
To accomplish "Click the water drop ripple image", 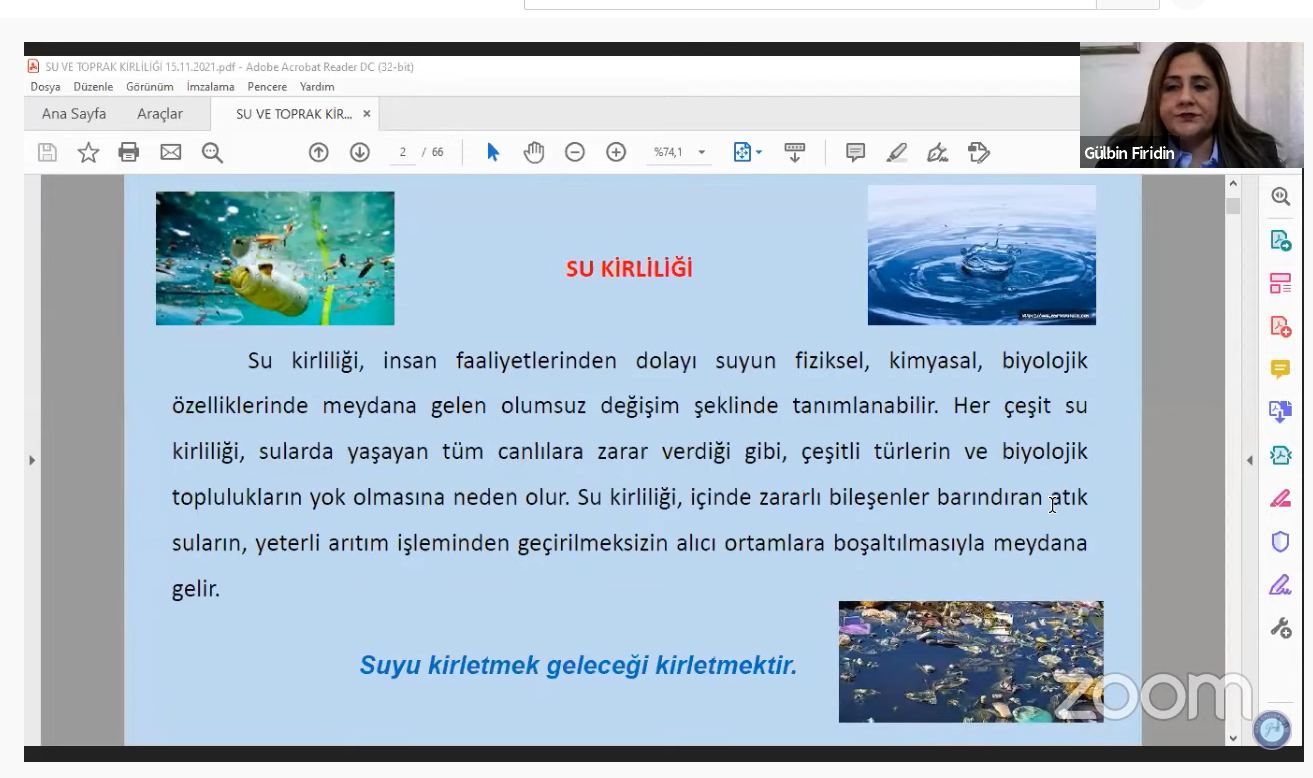I will 982,255.
